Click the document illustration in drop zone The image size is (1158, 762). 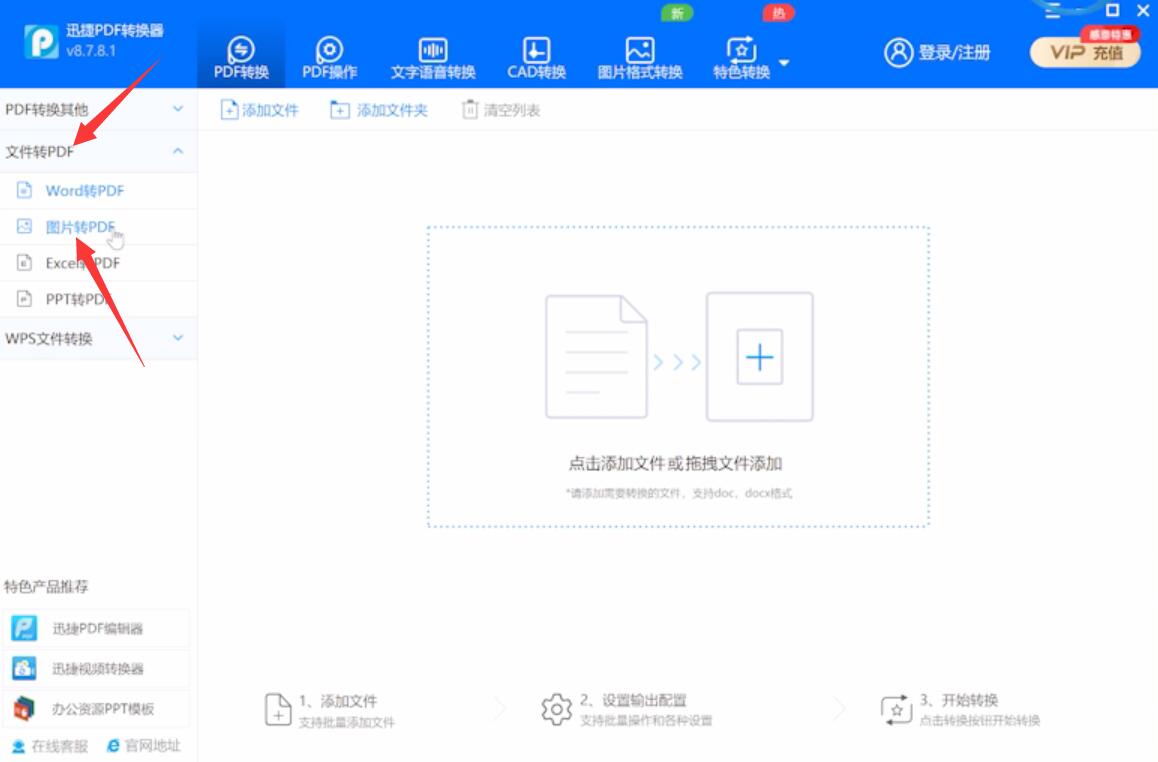click(596, 357)
